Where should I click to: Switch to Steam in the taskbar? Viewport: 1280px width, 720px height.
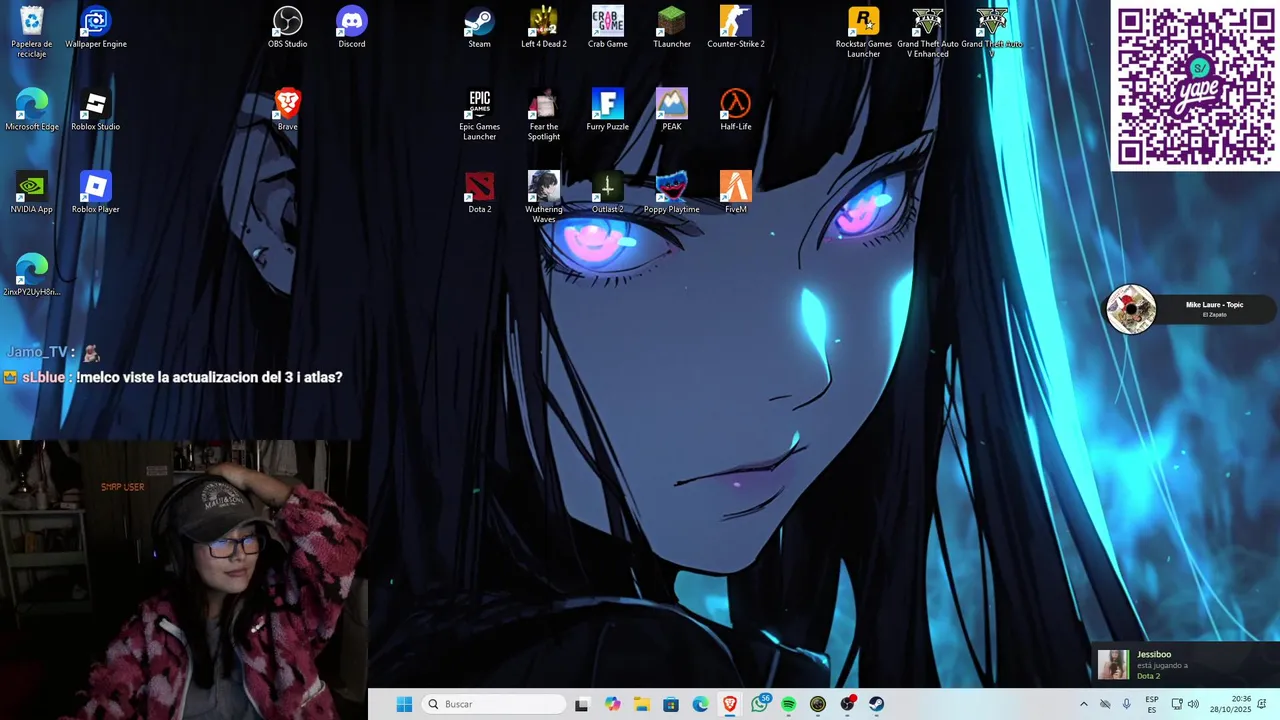click(x=877, y=704)
